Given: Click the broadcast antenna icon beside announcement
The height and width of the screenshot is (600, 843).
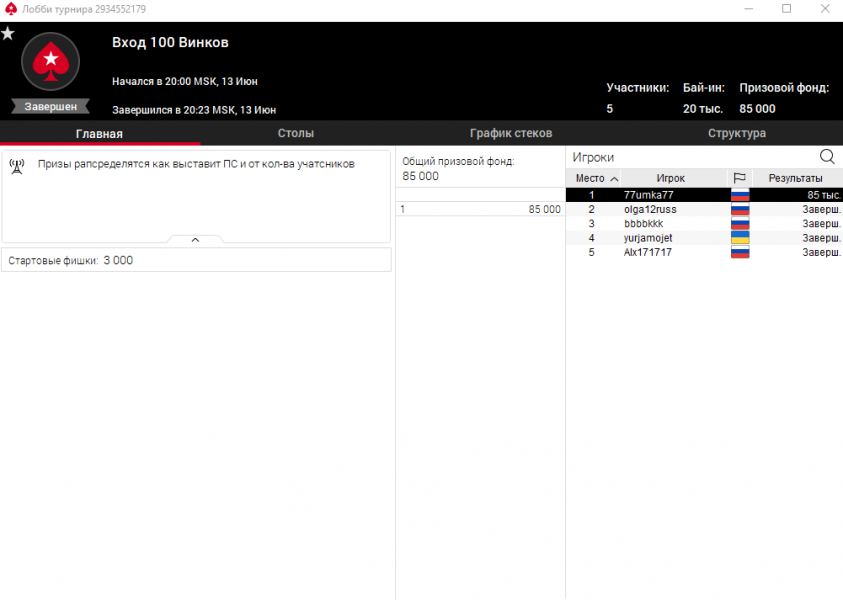Looking at the screenshot, I should [17, 165].
